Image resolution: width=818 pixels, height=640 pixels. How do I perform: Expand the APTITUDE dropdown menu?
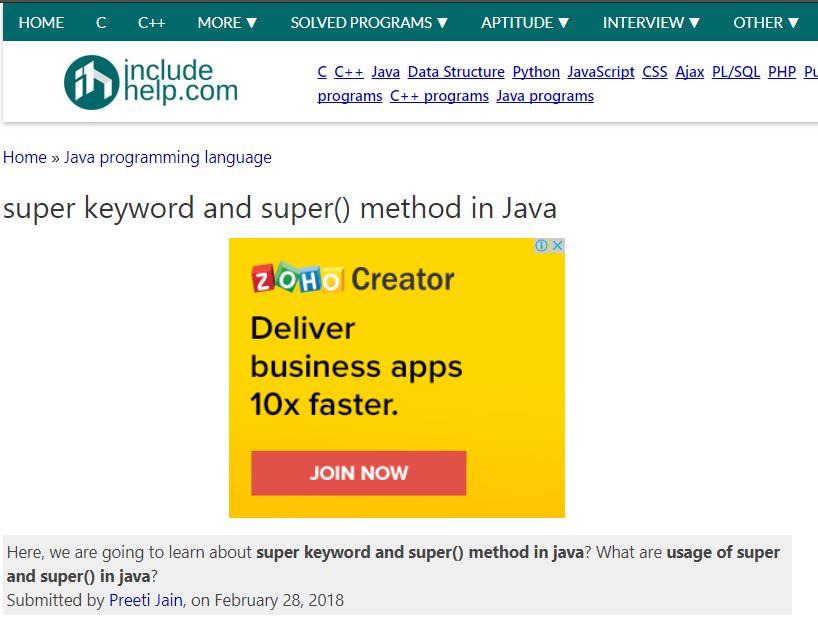pos(525,22)
